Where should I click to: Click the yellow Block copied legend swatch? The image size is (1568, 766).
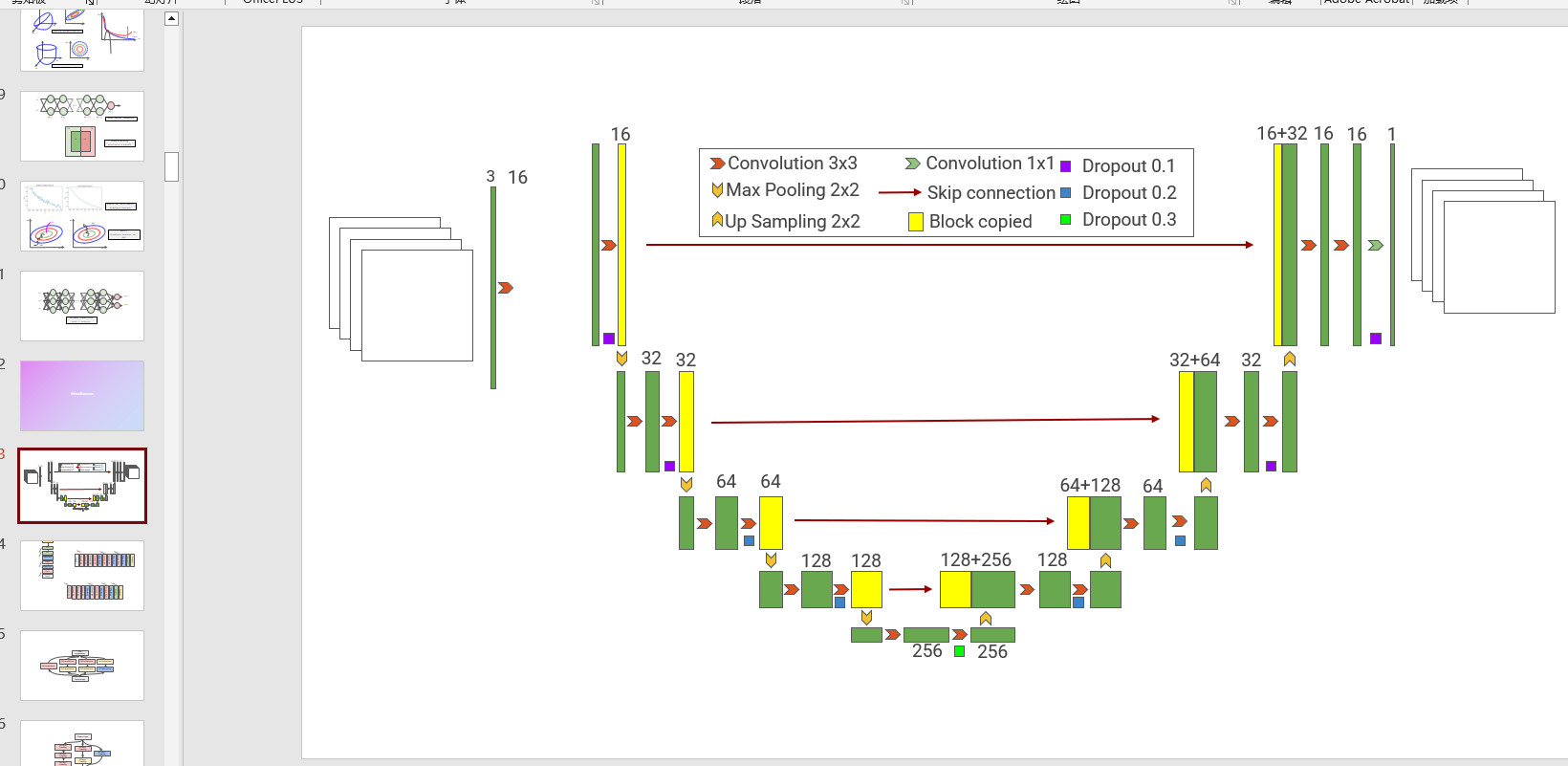(x=915, y=222)
